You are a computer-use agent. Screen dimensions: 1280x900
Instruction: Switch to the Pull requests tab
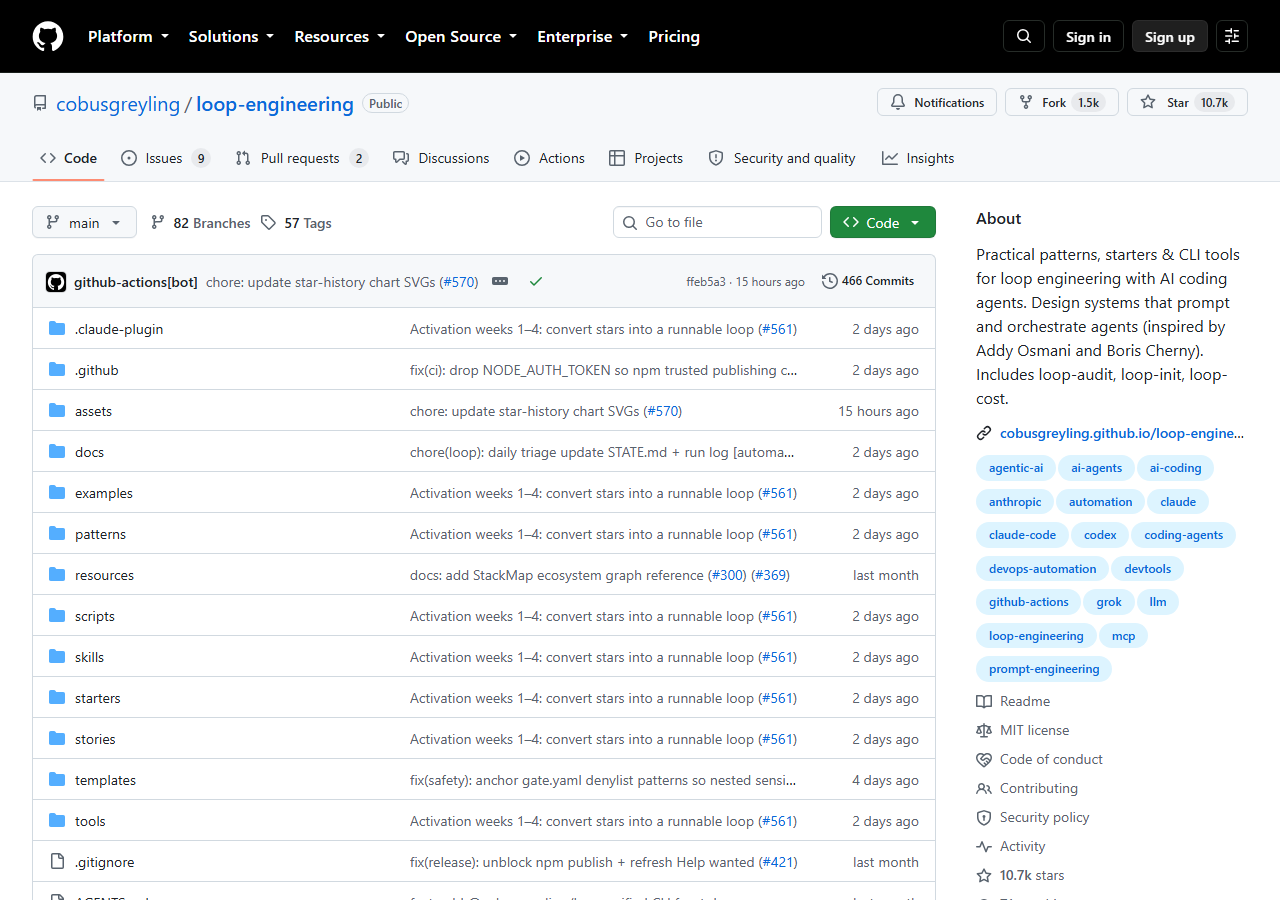tap(301, 158)
